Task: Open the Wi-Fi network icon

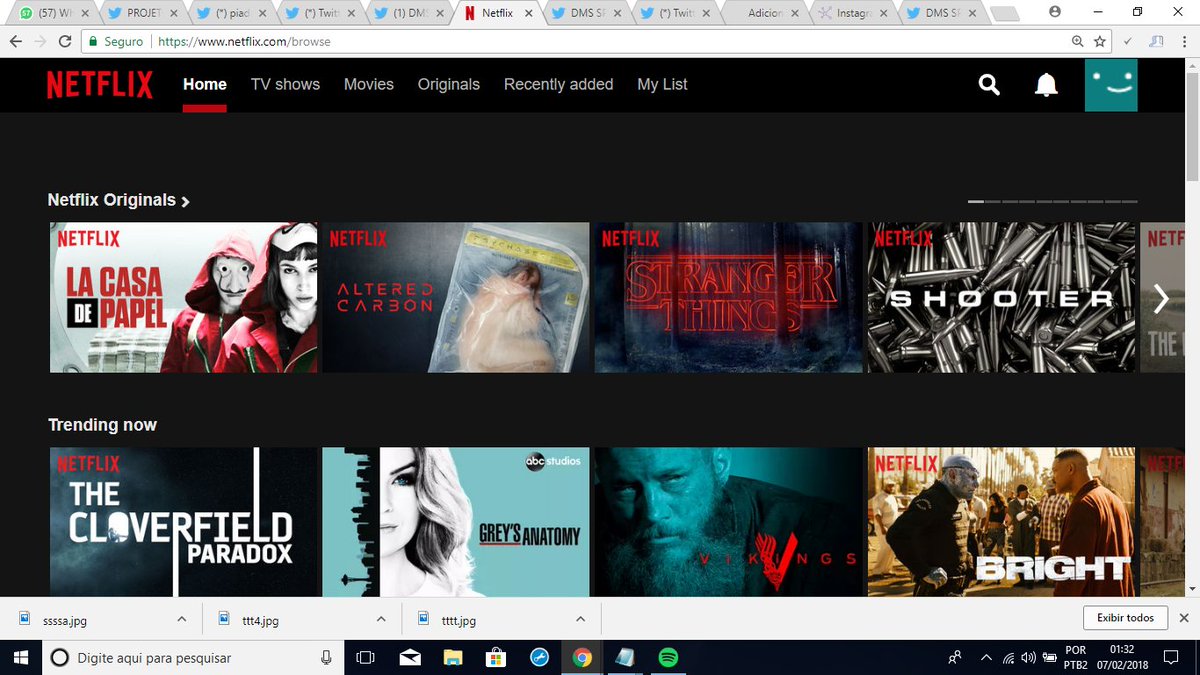Action: [1008, 658]
